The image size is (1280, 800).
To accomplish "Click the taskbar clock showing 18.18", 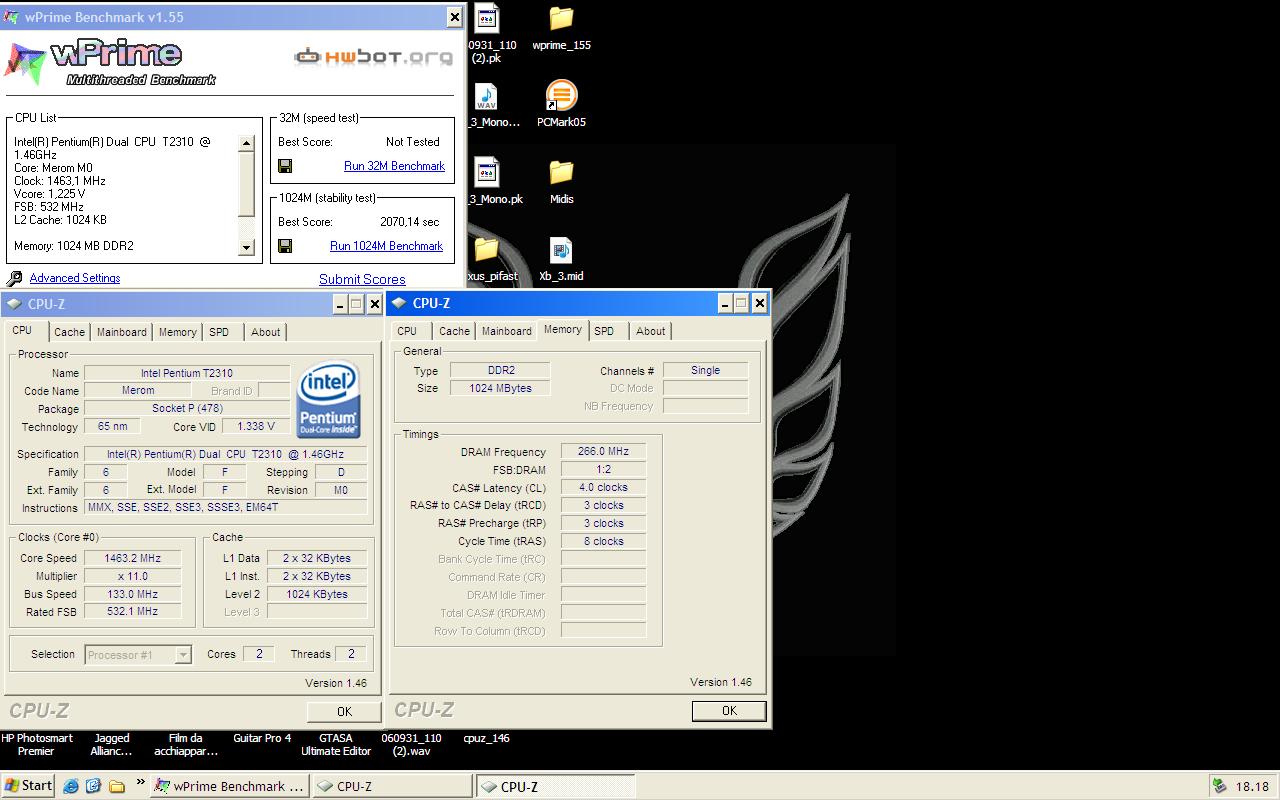I will click(x=1252, y=787).
